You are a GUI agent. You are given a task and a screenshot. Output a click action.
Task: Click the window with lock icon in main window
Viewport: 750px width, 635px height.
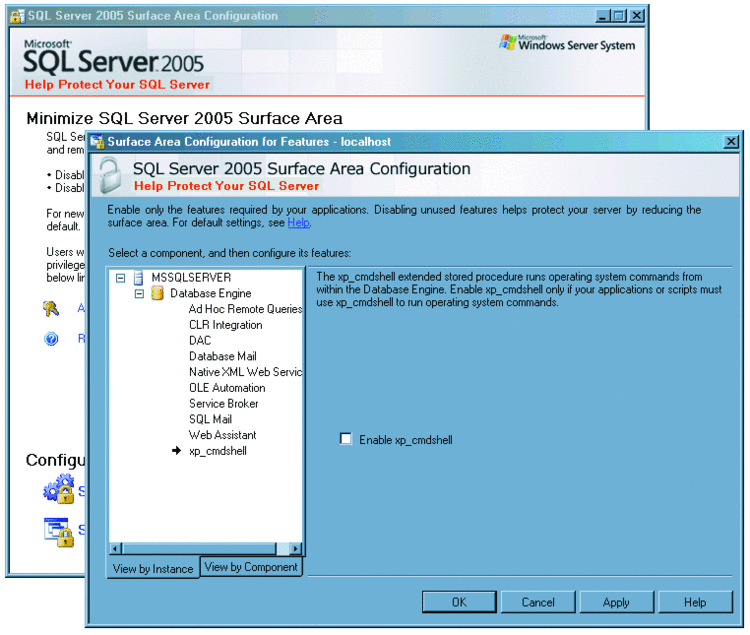(x=59, y=532)
